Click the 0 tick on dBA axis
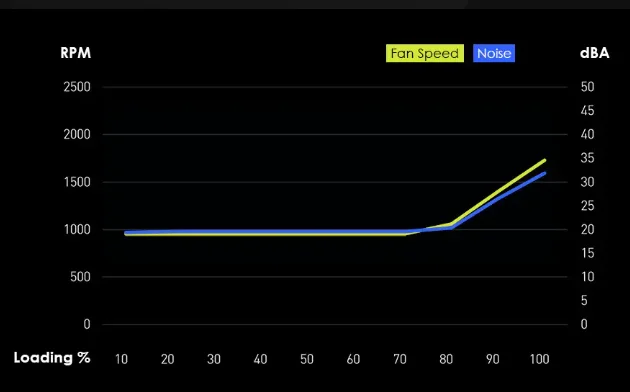 [x=584, y=324]
